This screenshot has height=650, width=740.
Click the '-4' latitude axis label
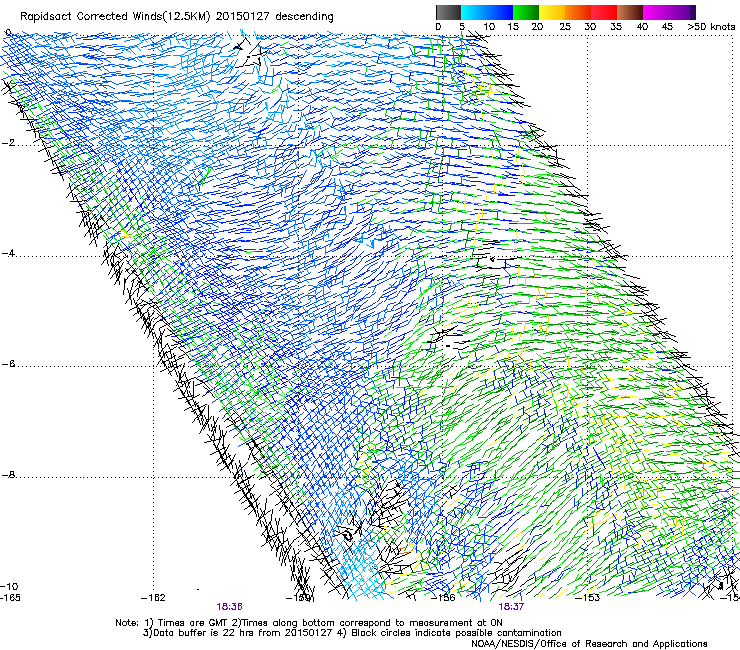(8, 253)
